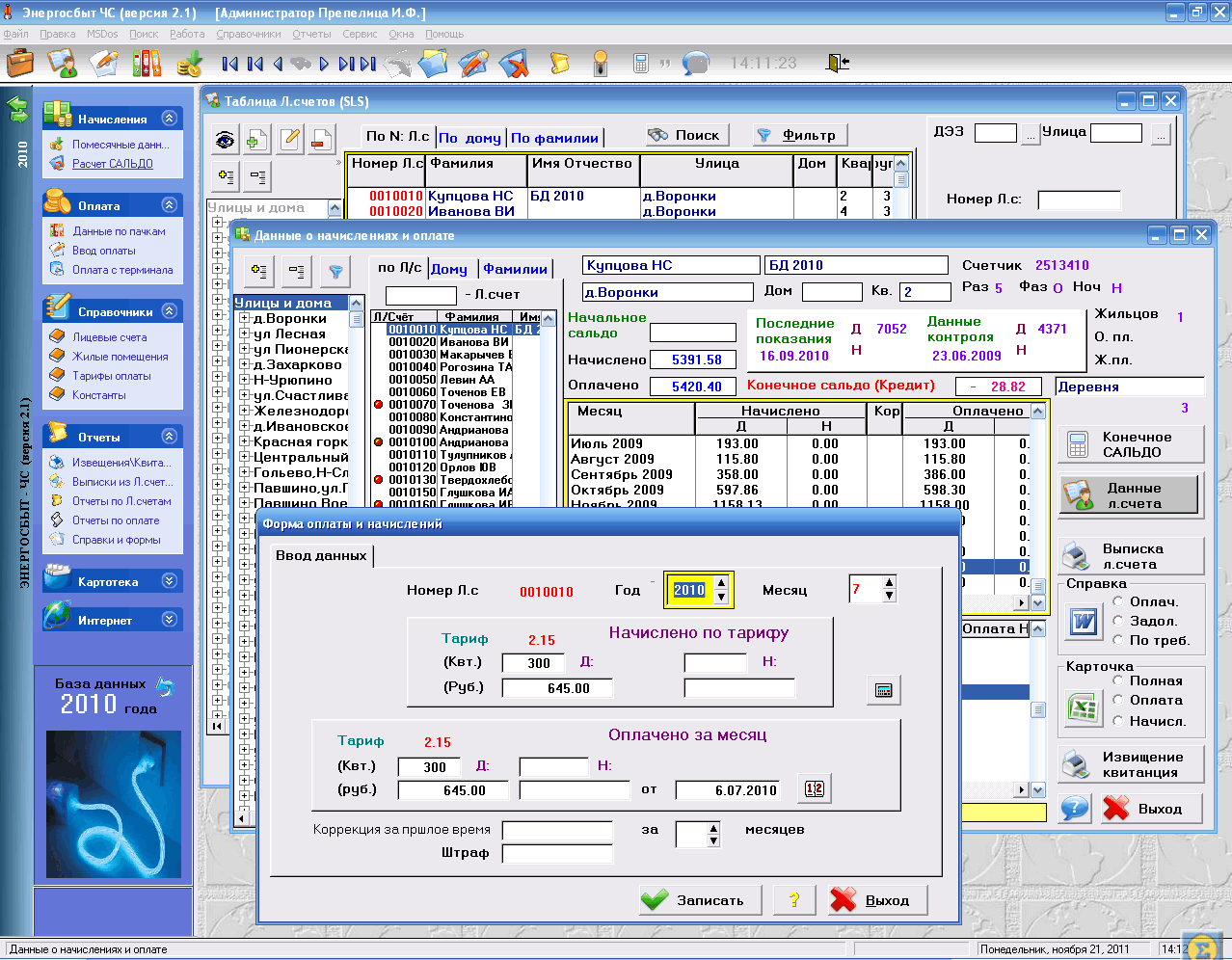Open the Отчеты menu
1232x960 pixels.
(311, 34)
